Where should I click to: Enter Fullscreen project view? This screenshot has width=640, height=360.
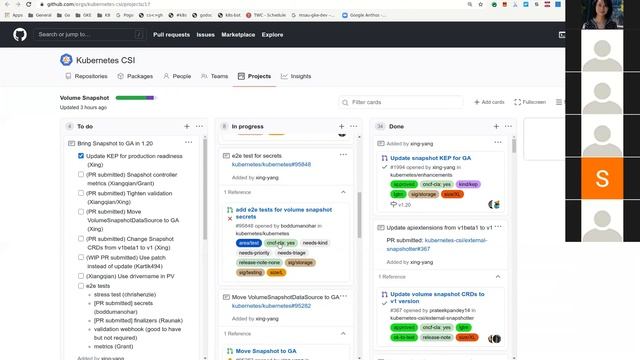(530, 102)
